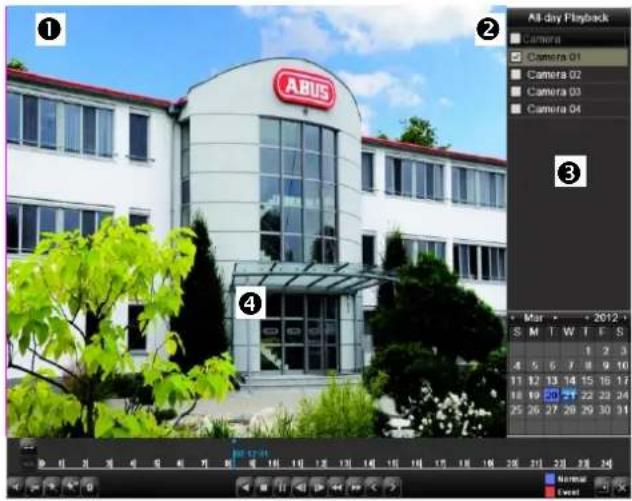Image resolution: width=632 pixels, height=501 pixels.
Task: Select the Camera 04 checkbox
Action: tap(516, 109)
